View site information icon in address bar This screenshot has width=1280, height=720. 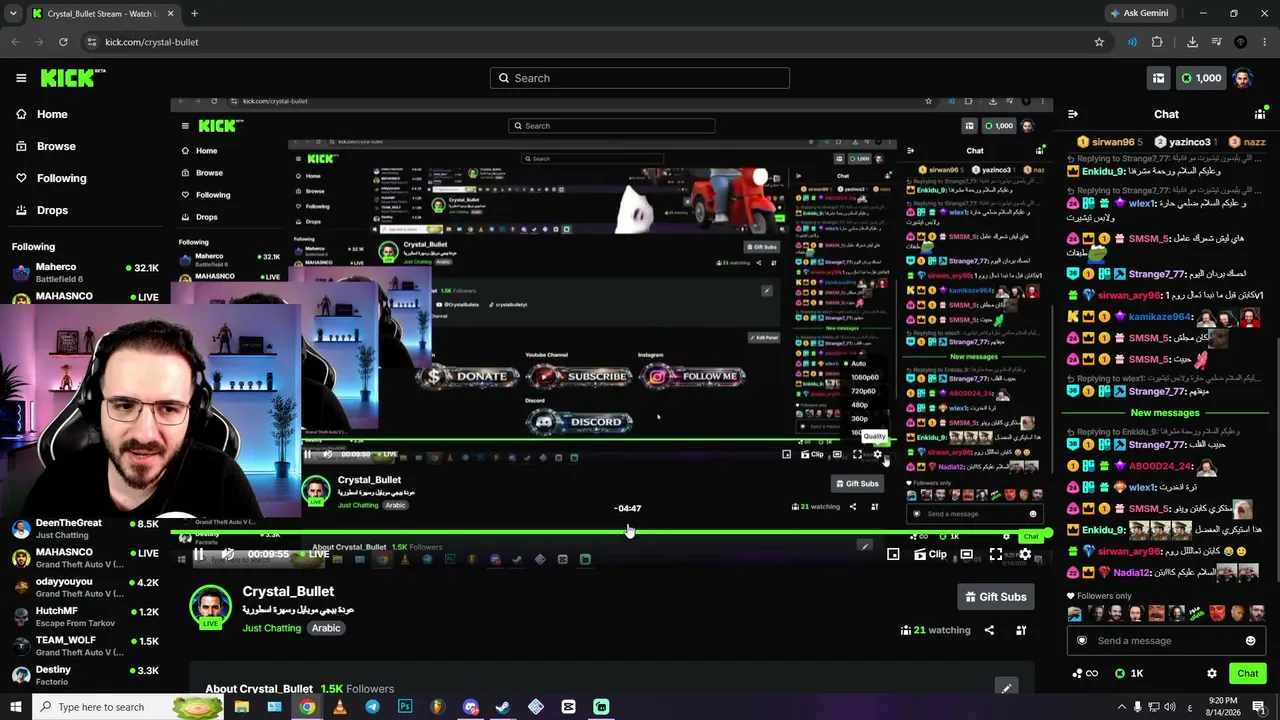click(x=91, y=42)
